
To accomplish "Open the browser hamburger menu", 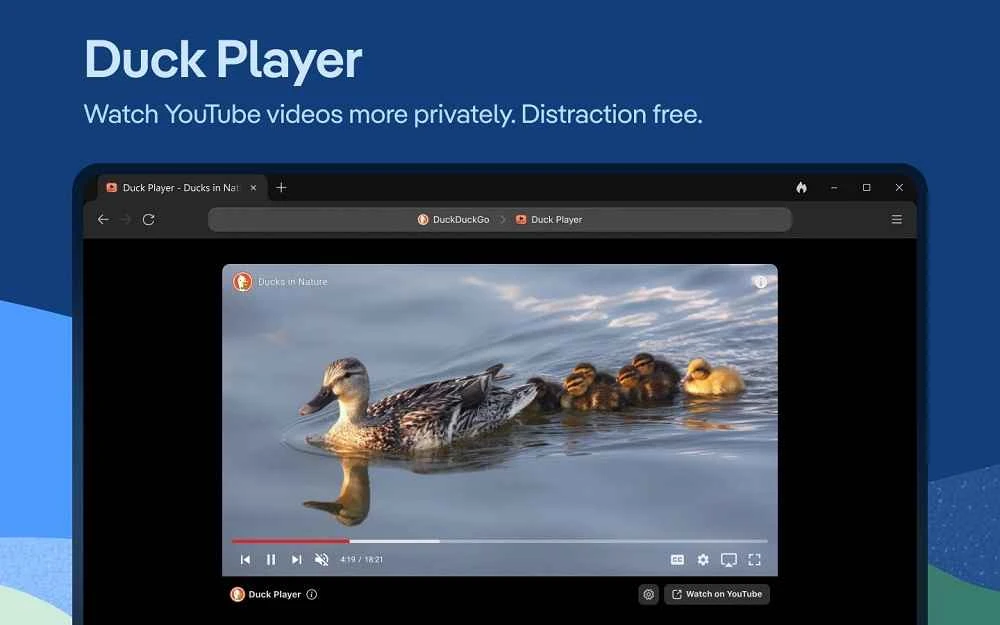I will pyautogui.click(x=897, y=219).
